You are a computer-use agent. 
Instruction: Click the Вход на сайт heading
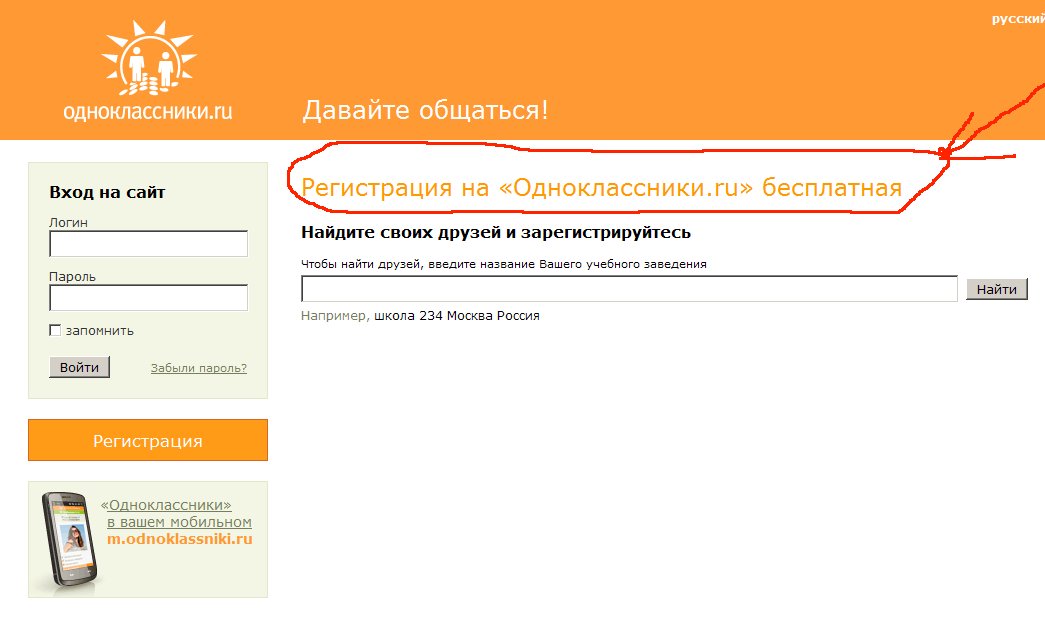click(107, 193)
